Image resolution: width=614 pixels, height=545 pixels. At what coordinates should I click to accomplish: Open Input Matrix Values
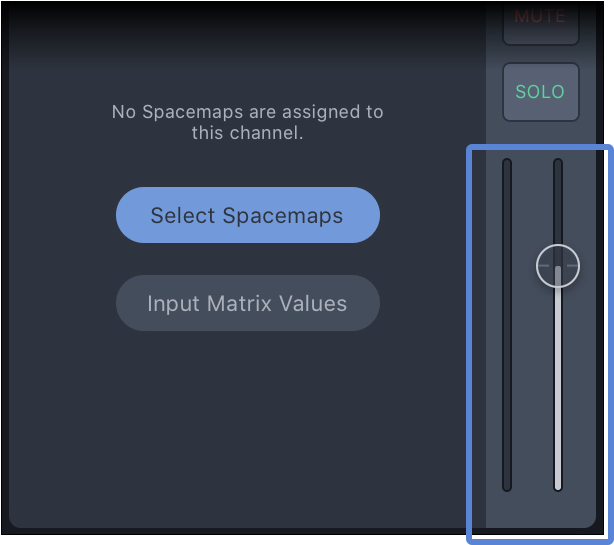coord(247,303)
